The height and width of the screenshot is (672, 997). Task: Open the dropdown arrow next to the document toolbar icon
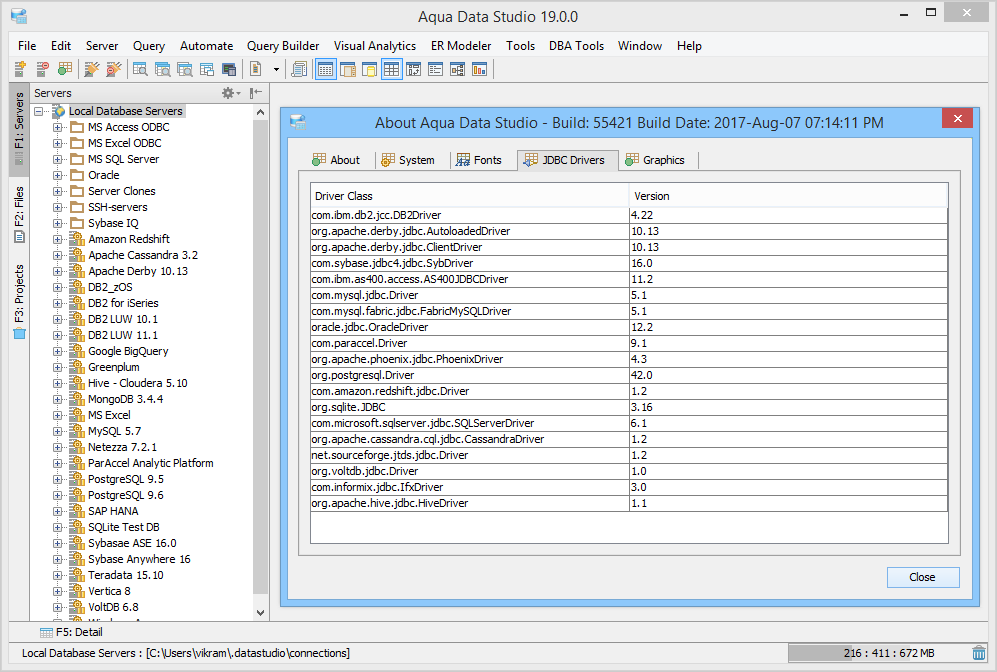click(274, 68)
